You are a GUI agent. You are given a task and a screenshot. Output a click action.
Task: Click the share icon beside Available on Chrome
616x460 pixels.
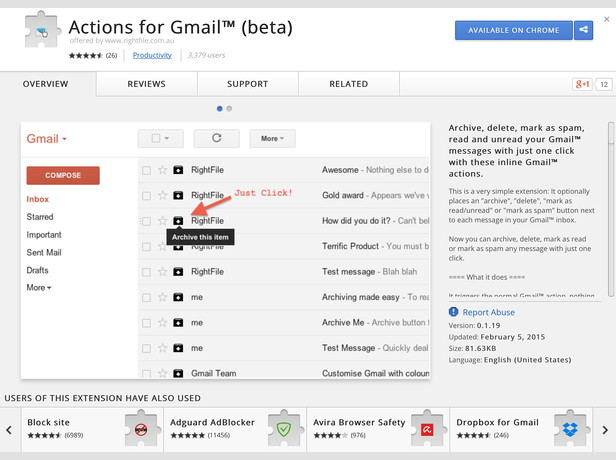pyautogui.click(x=583, y=30)
